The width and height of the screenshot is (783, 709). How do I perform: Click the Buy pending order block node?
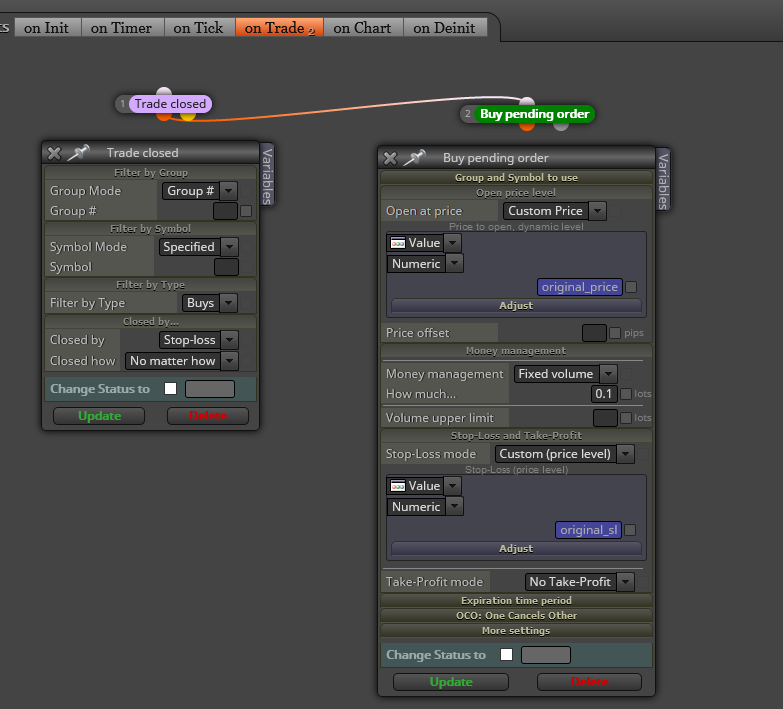[534, 114]
